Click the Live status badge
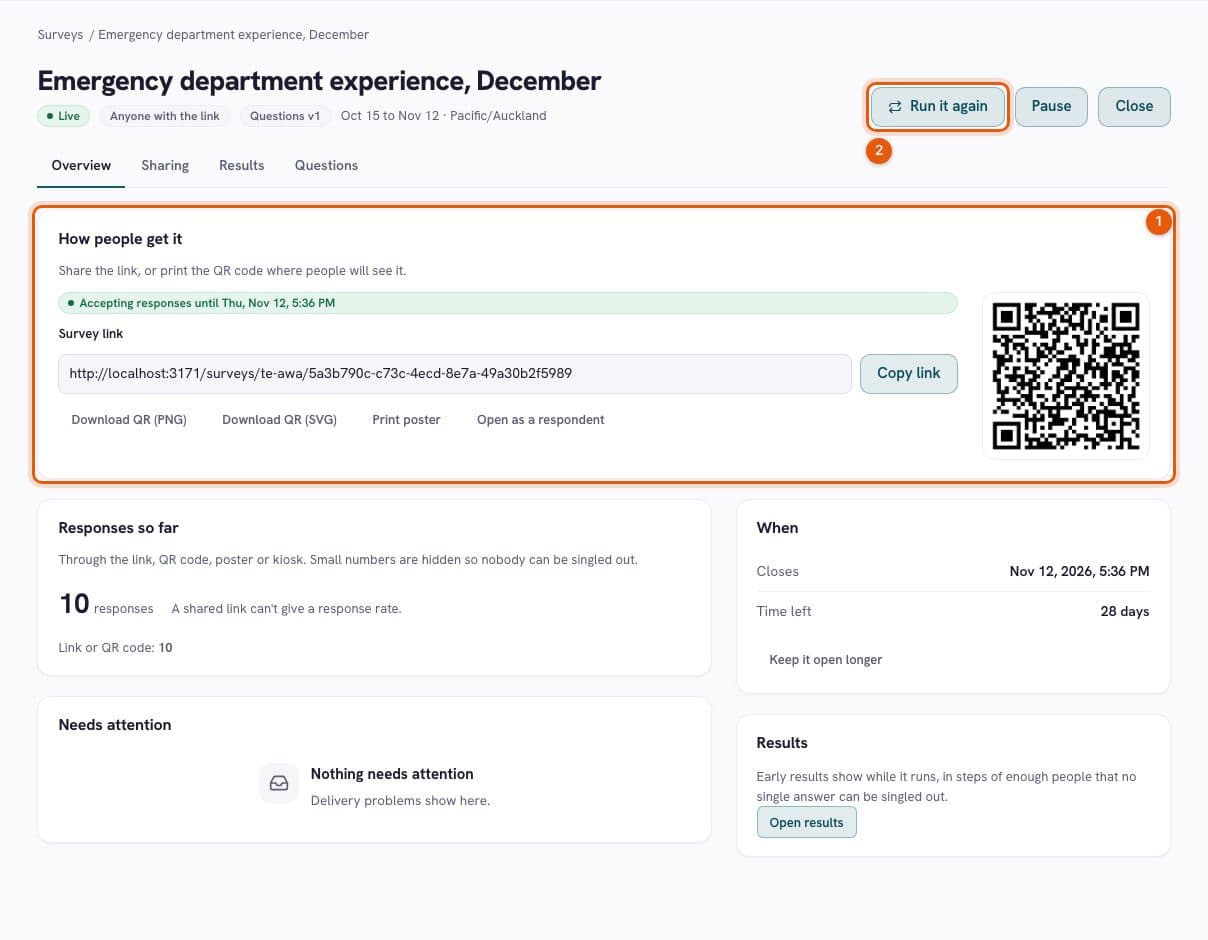The image size is (1208, 940). (64, 116)
